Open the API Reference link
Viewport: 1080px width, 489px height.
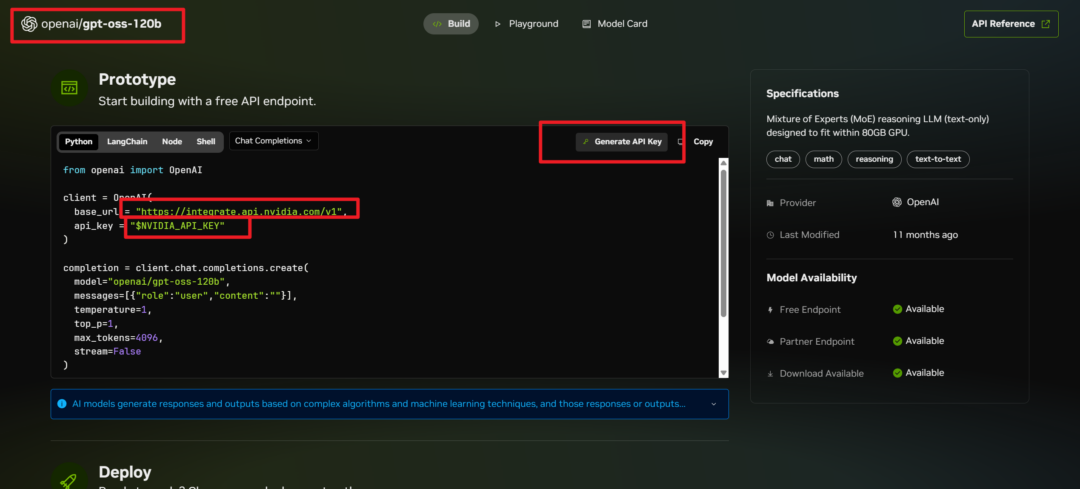tap(1011, 24)
